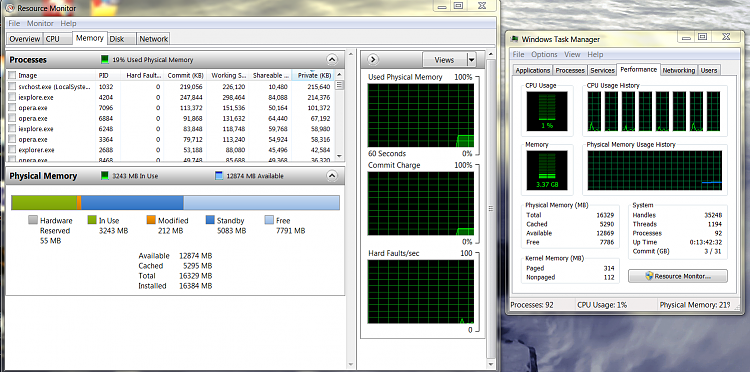Click the blue Standby legend swatch
Viewport: 750px width, 372px height.
[210, 220]
